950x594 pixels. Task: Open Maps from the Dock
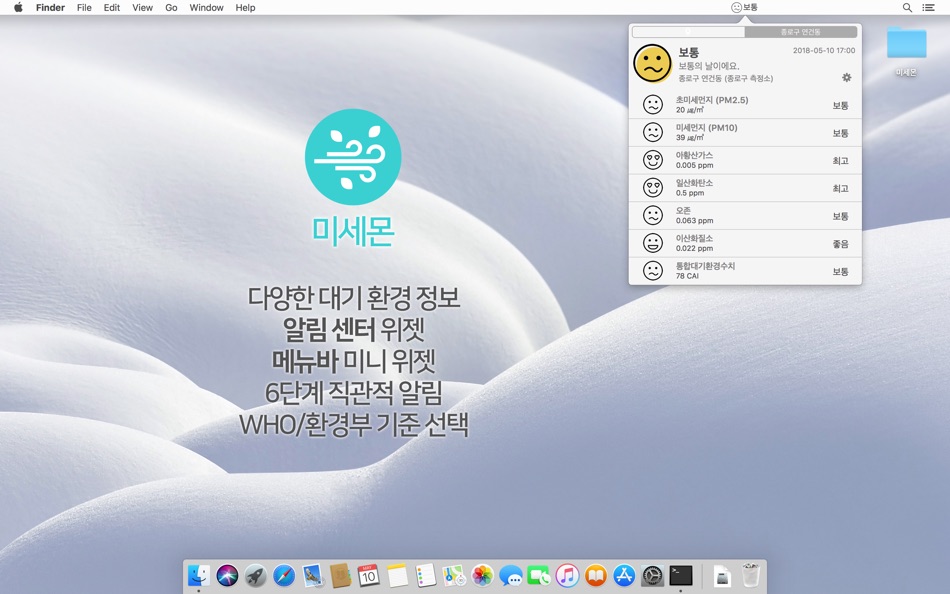click(454, 575)
